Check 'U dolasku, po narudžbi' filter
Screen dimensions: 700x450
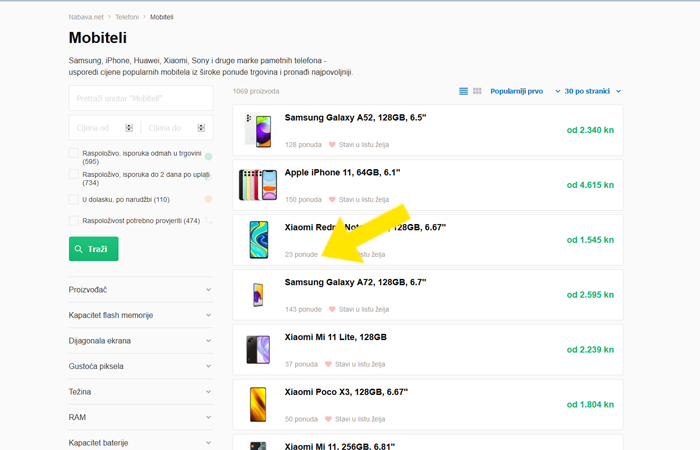[x=74, y=200]
